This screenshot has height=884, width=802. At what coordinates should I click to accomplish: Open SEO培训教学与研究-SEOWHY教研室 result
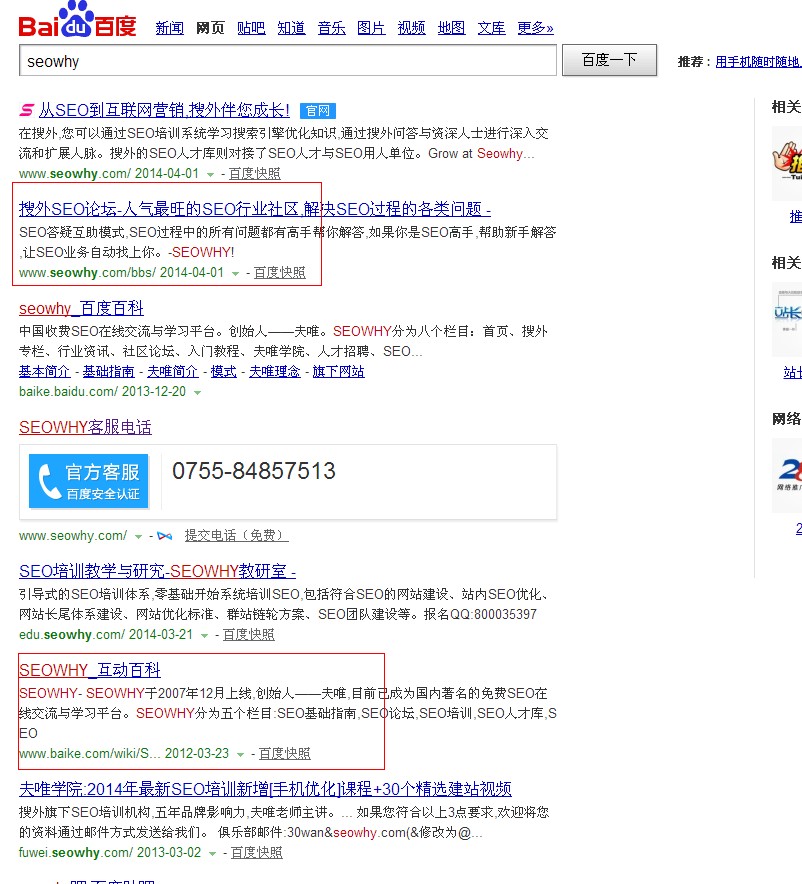(157, 571)
